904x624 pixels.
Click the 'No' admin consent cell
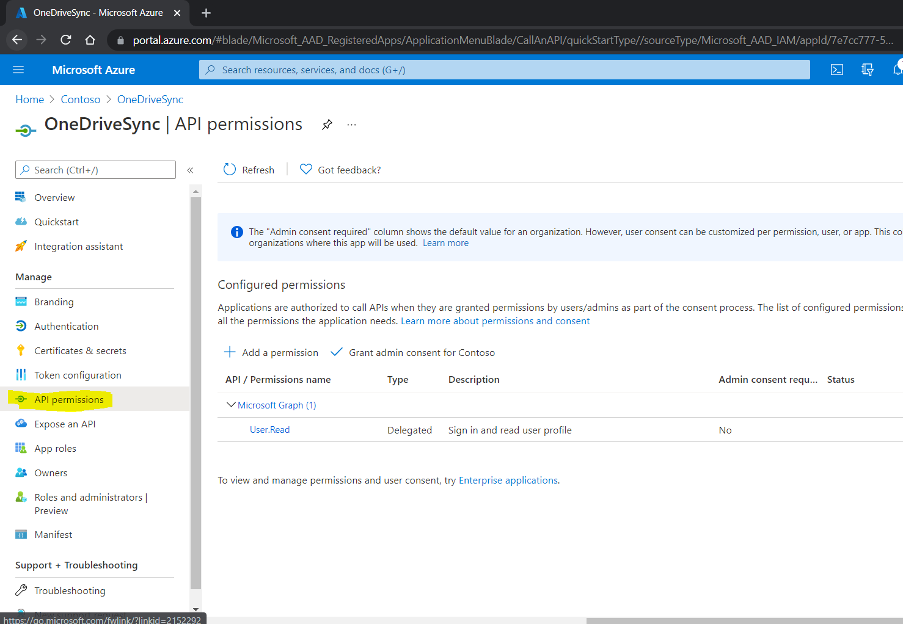(725, 430)
